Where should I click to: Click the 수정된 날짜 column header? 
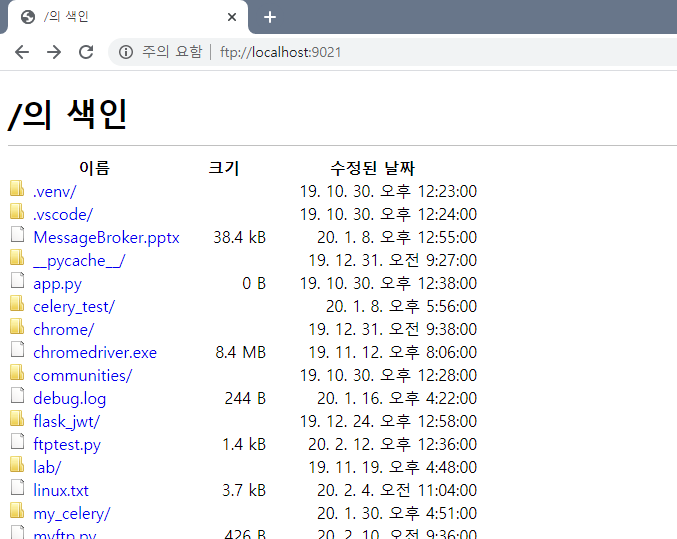click(x=373, y=168)
